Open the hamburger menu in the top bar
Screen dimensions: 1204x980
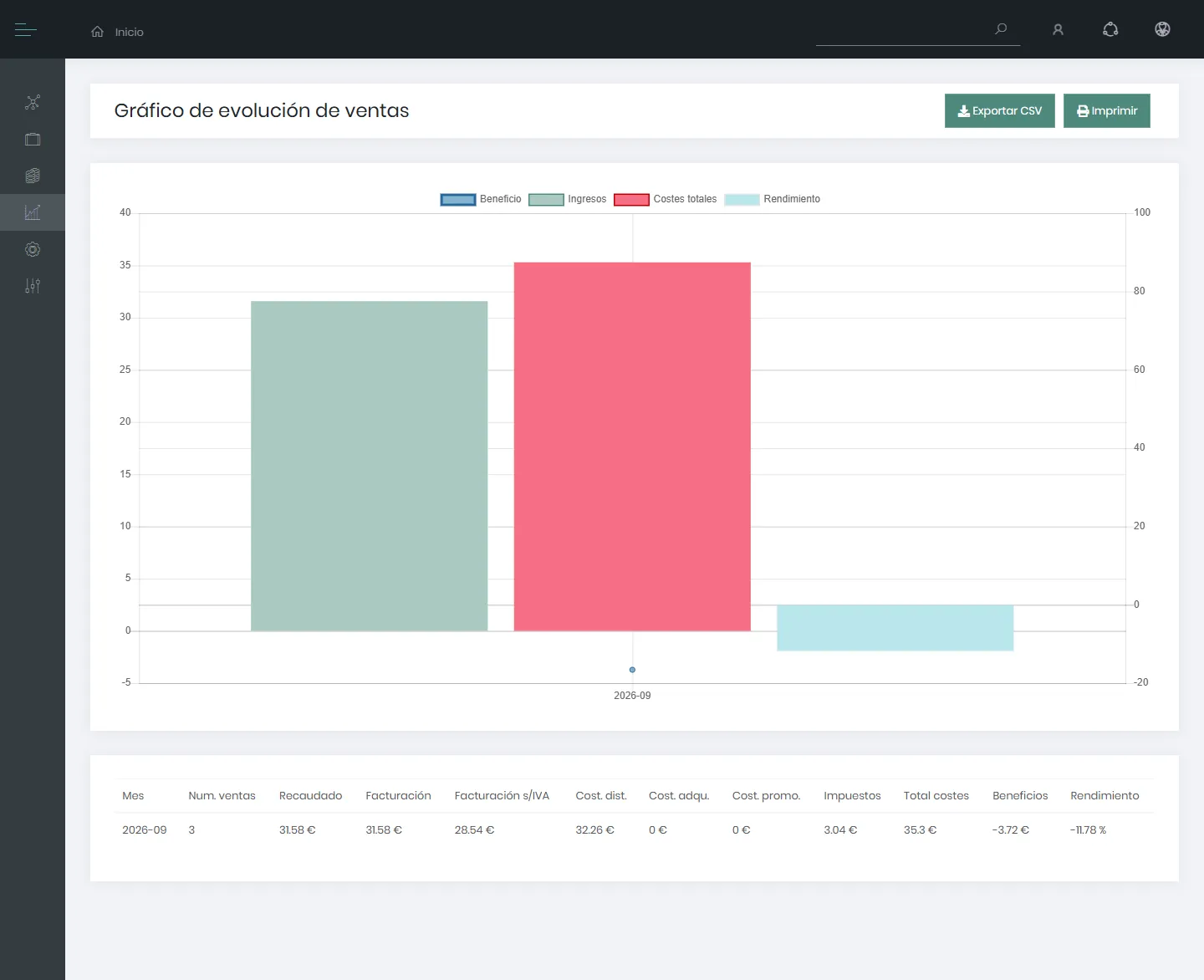pos(26,30)
